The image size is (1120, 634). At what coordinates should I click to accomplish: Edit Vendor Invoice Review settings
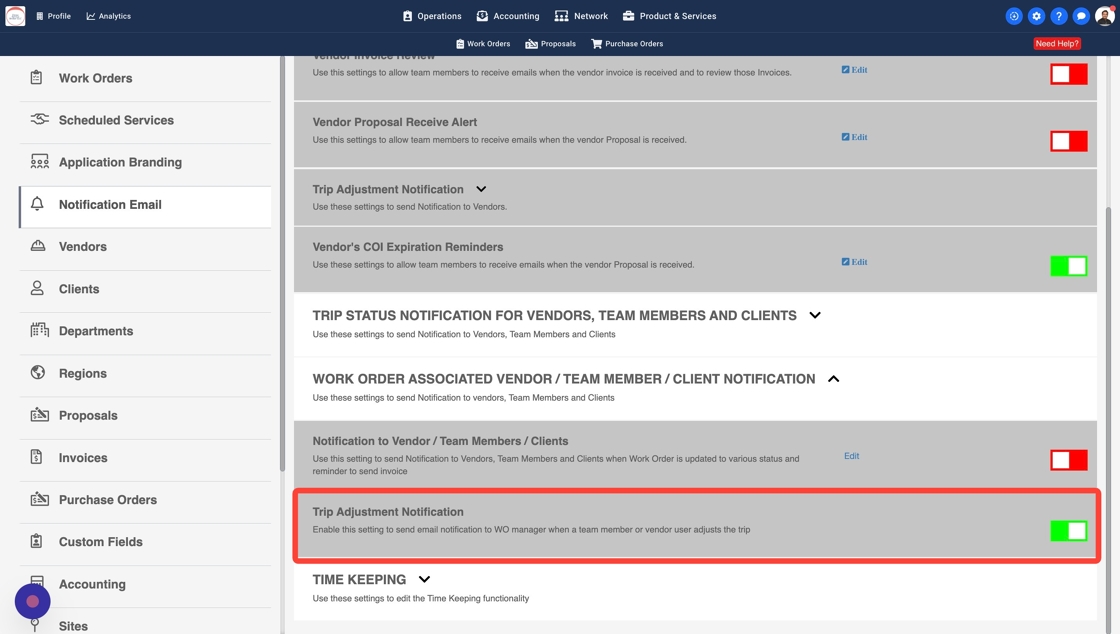tap(854, 70)
